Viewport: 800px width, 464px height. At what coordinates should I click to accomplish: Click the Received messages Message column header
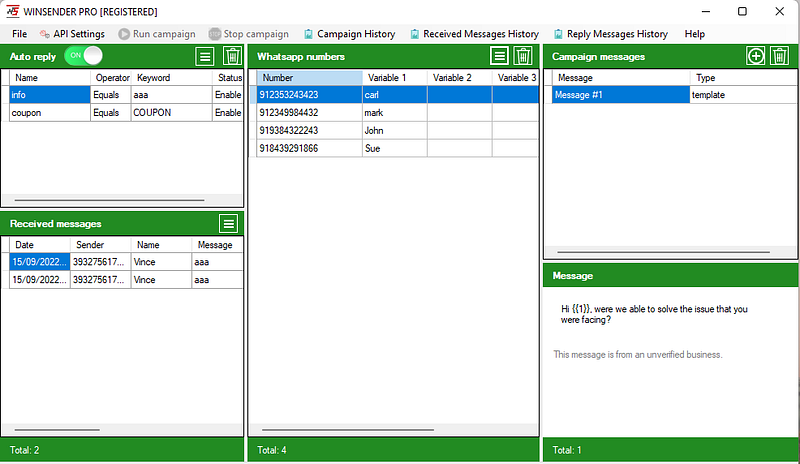coord(217,245)
